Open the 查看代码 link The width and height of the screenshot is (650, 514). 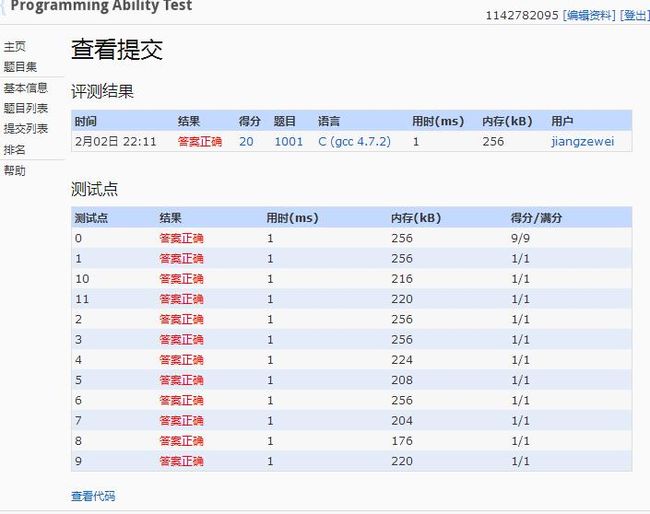[93, 496]
